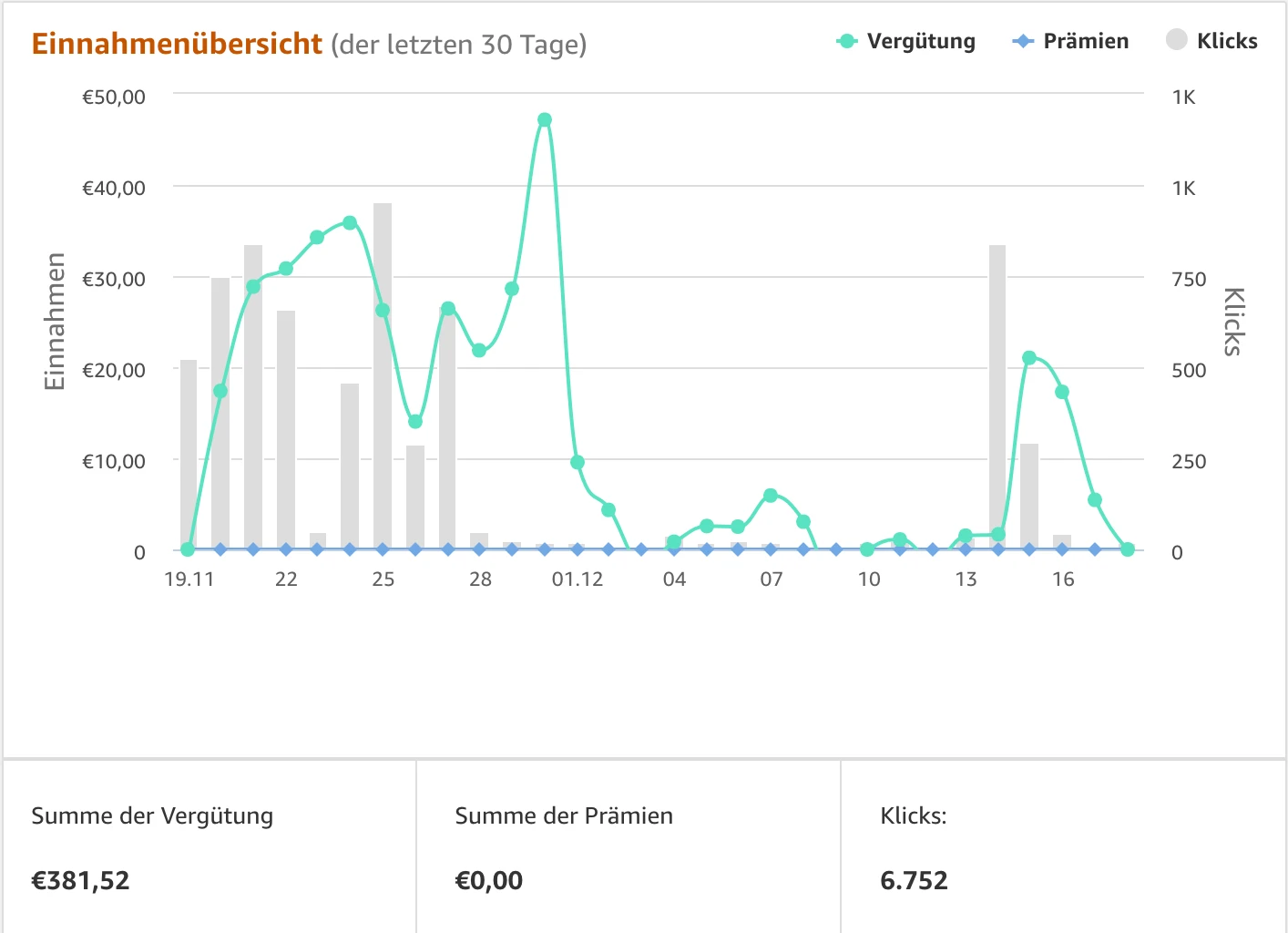The image size is (1288, 933).
Task: Click the blue diamond Prämien legend marker
Action: tap(1023, 41)
